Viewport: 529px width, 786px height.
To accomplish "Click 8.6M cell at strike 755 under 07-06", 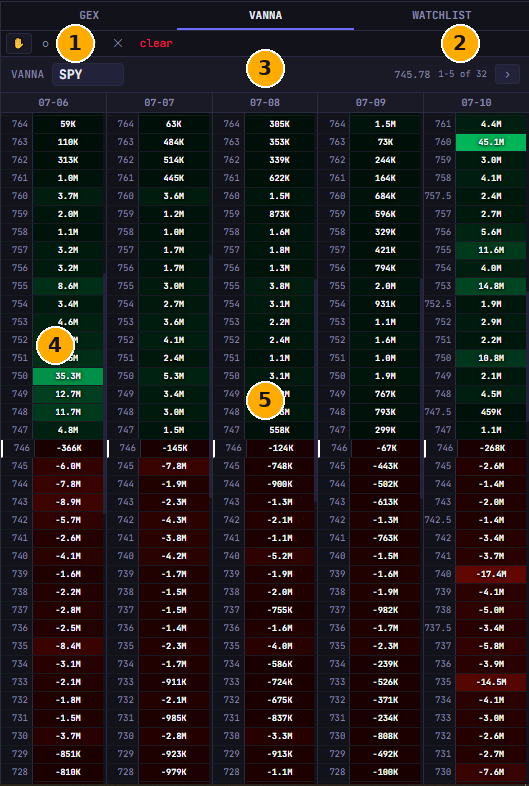I will tap(68, 286).
